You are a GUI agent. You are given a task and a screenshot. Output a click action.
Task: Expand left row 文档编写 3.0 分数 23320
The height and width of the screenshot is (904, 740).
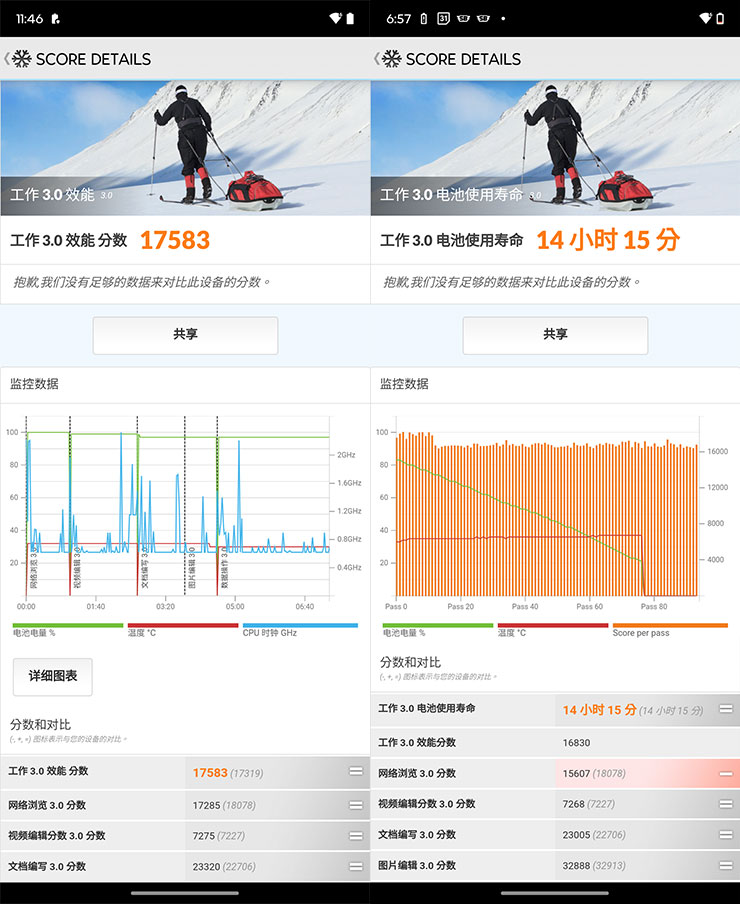coord(185,866)
